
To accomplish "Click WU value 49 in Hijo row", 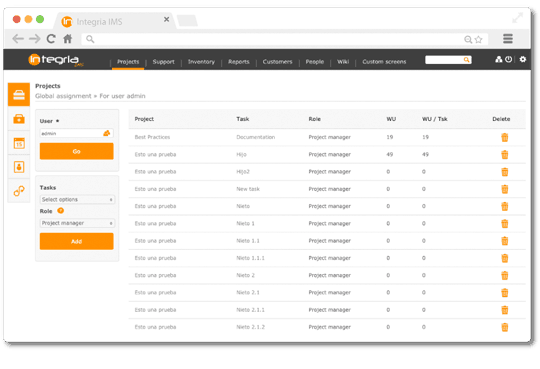I will click(390, 154).
